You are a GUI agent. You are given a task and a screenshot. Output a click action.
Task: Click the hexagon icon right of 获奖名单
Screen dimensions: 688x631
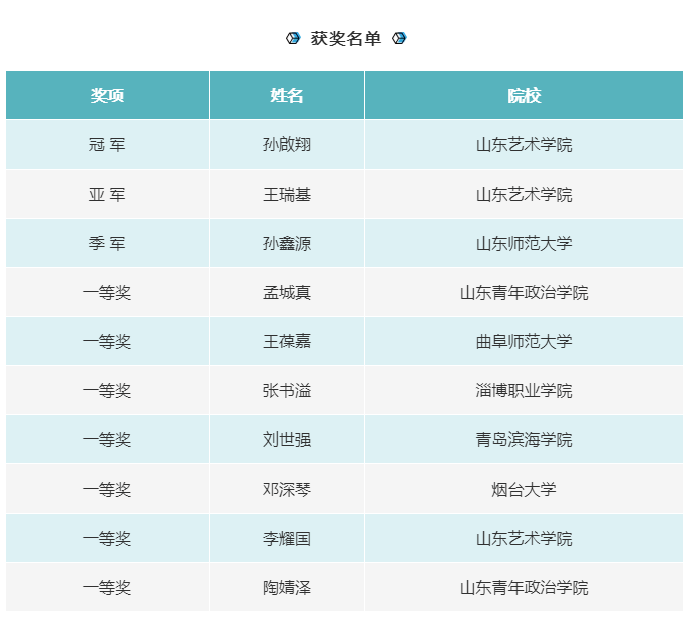(x=399, y=38)
